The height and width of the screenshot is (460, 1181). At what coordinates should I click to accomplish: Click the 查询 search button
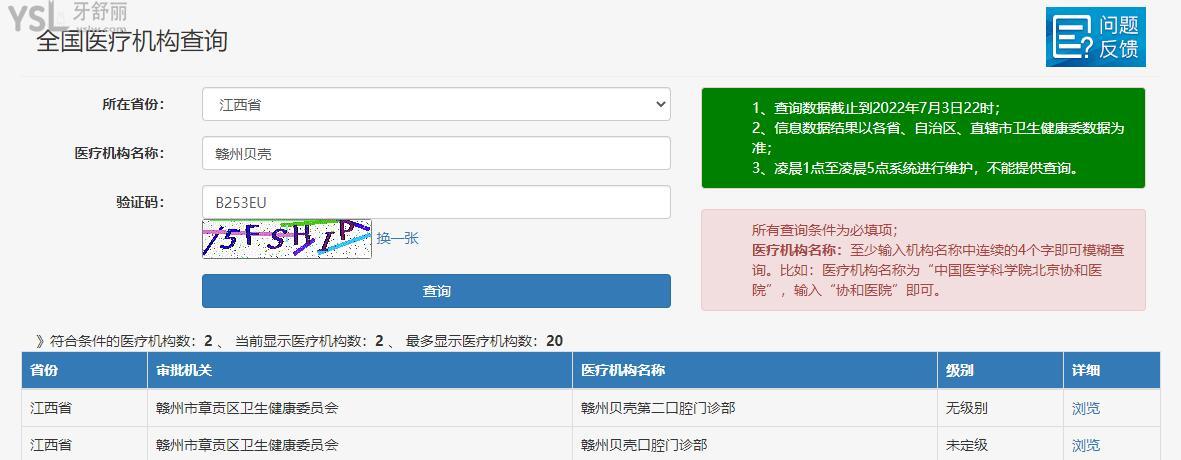pos(436,291)
